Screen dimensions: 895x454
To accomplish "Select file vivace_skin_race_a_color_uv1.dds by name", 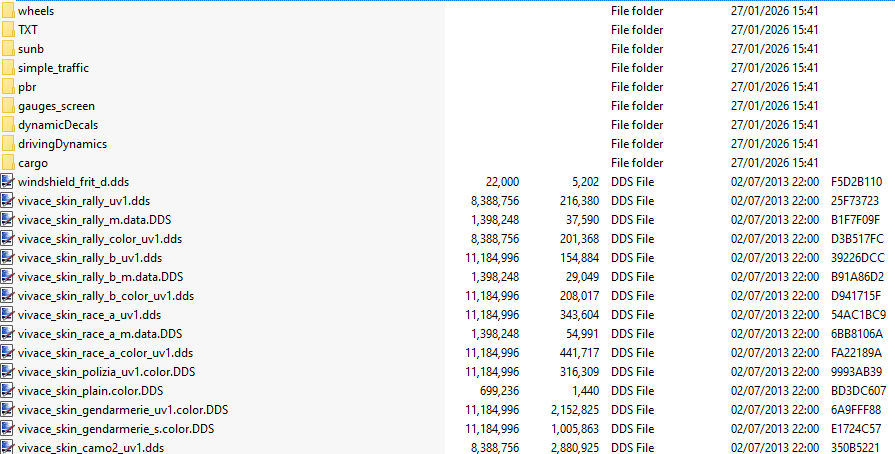I will (x=106, y=353).
